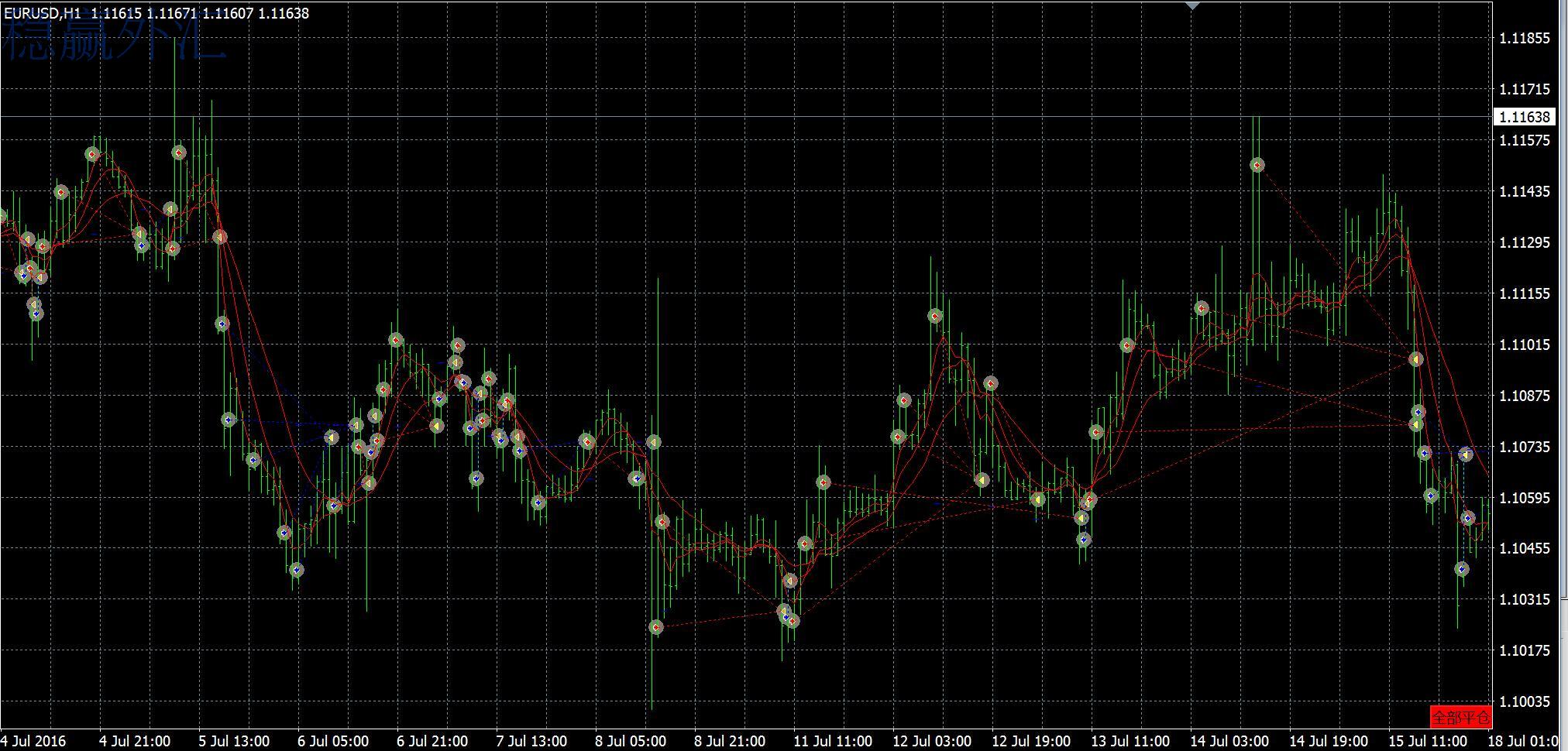Image resolution: width=1568 pixels, height=751 pixels.
Task: Click the 15 Jul 11:00 time label
Action: [x=1428, y=741]
